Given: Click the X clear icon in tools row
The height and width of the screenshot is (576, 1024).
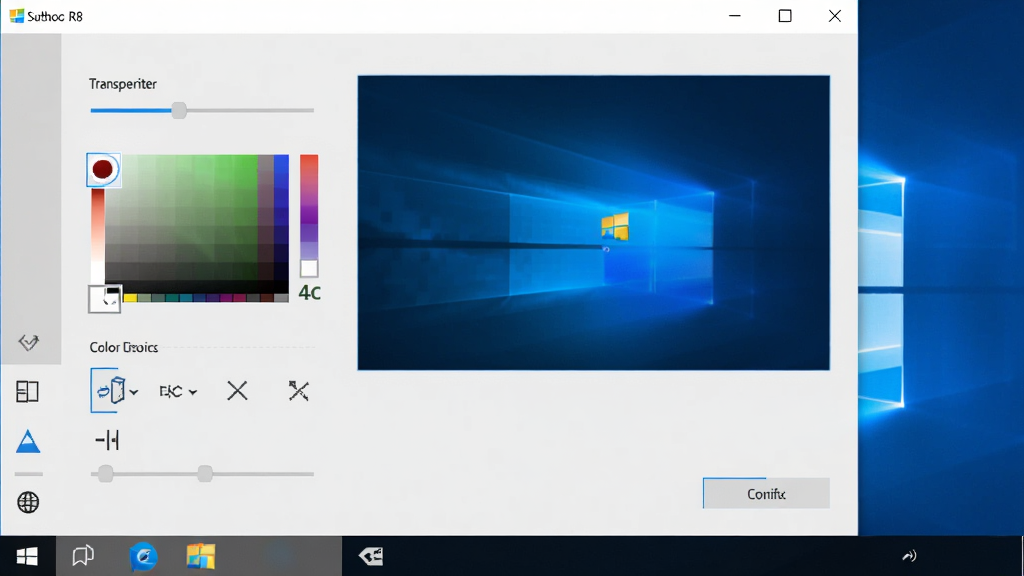Looking at the screenshot, I should click(x=237, y=391).
